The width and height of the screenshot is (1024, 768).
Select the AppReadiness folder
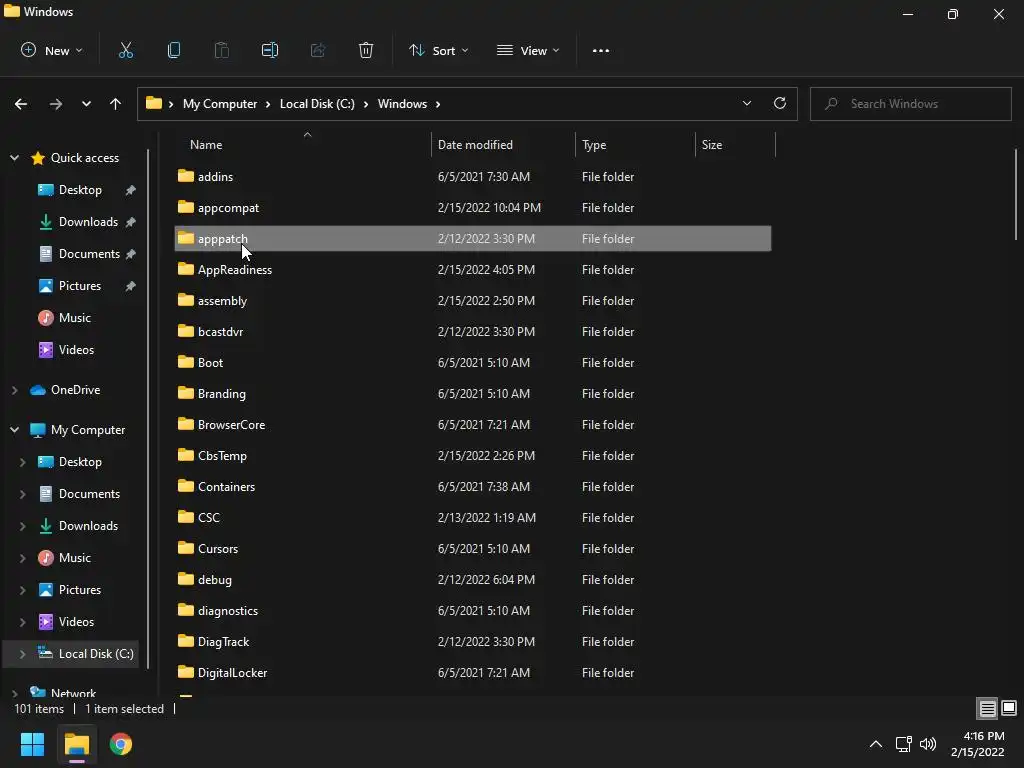click(x=473, y=270)
